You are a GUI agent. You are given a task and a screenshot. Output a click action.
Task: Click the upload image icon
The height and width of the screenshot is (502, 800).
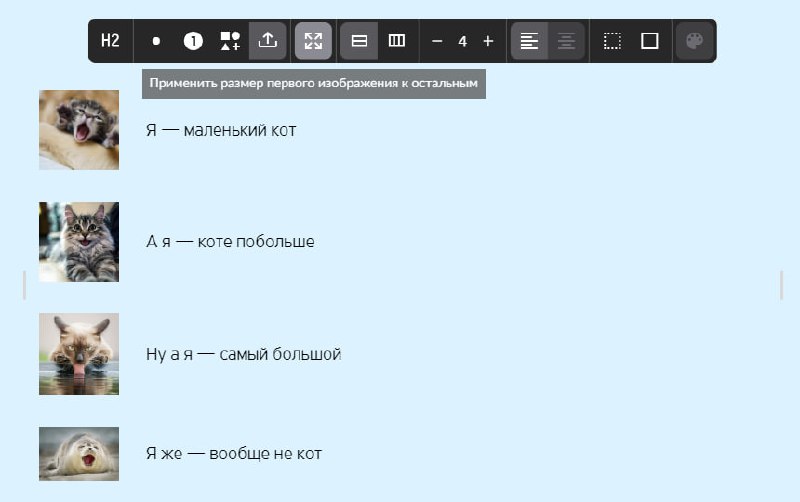[267, 41]
